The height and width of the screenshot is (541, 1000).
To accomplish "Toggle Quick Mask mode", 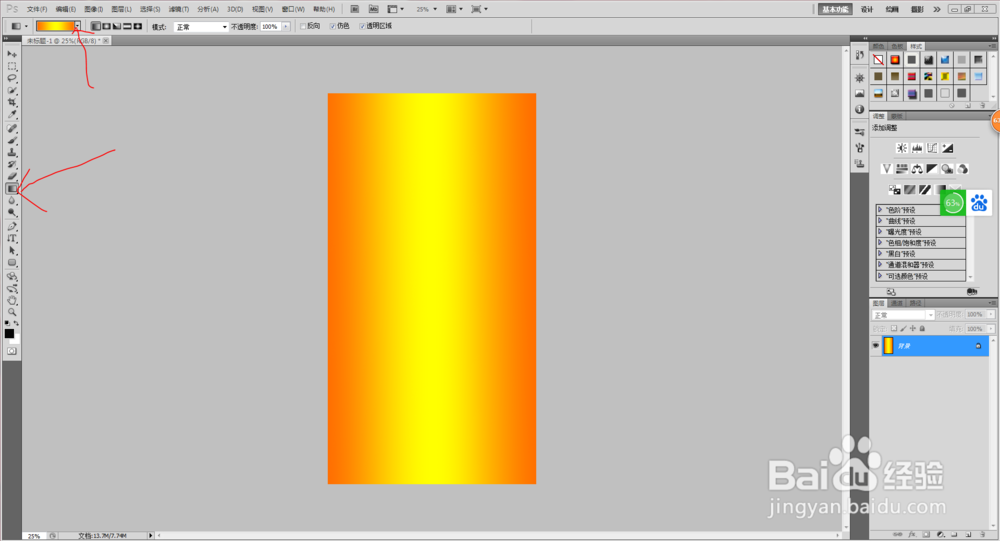I will 11,352.
